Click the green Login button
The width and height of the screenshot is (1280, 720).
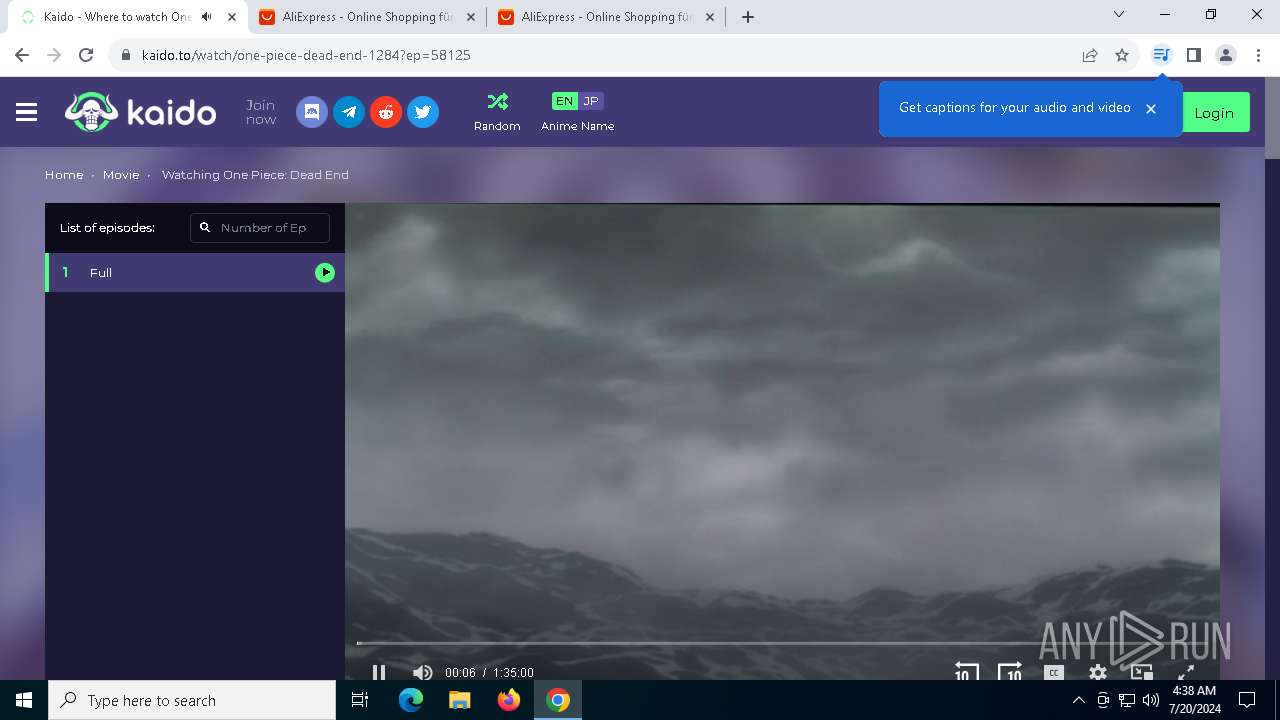pyautogui.click(x=1214, y=113)
